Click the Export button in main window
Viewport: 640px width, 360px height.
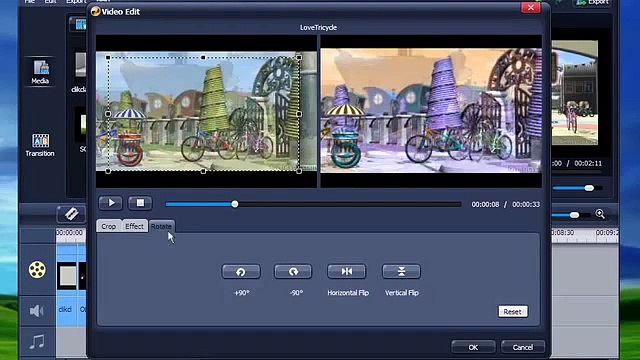(593, 2)
